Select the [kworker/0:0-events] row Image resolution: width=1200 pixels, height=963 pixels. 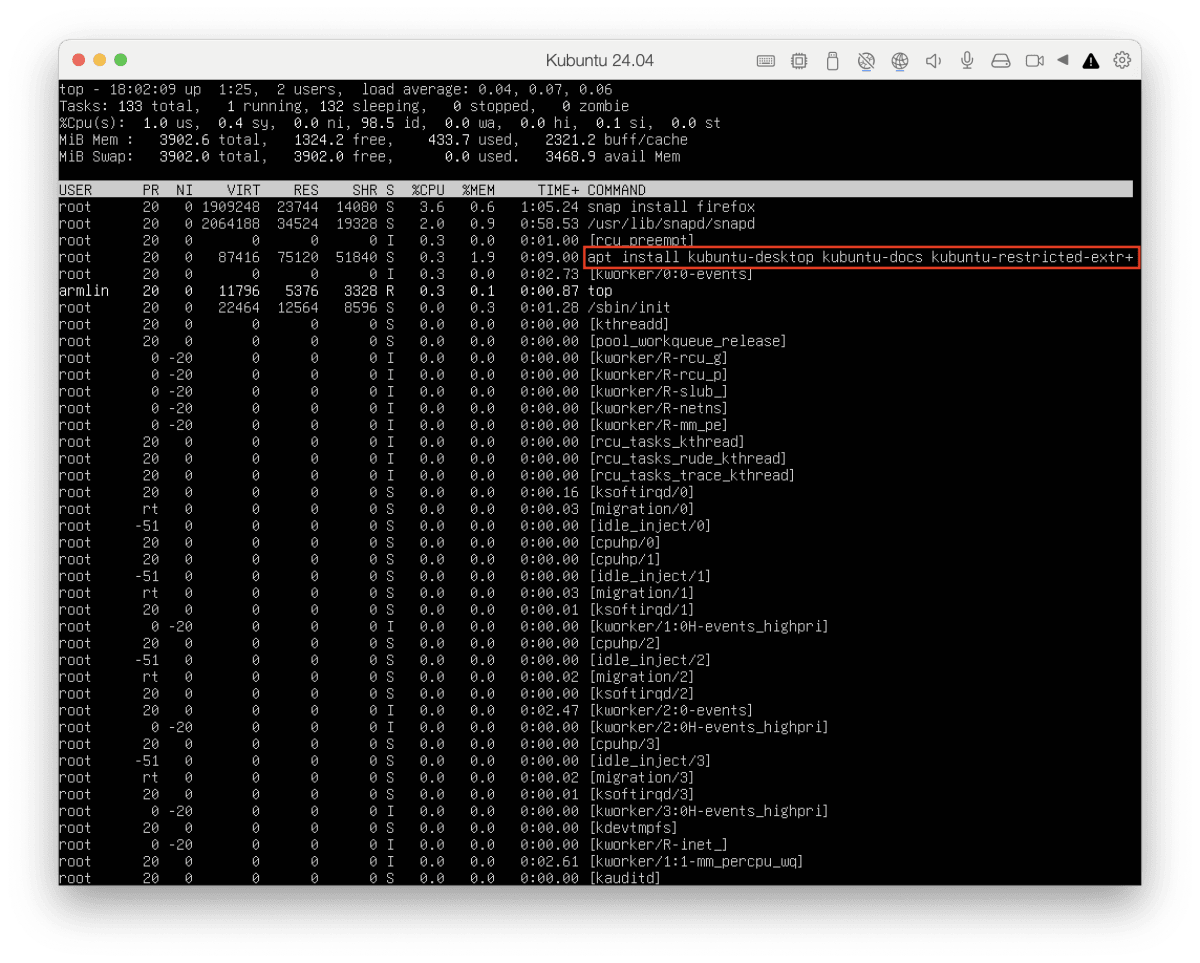pyautogui.click(x=596, y=274)
